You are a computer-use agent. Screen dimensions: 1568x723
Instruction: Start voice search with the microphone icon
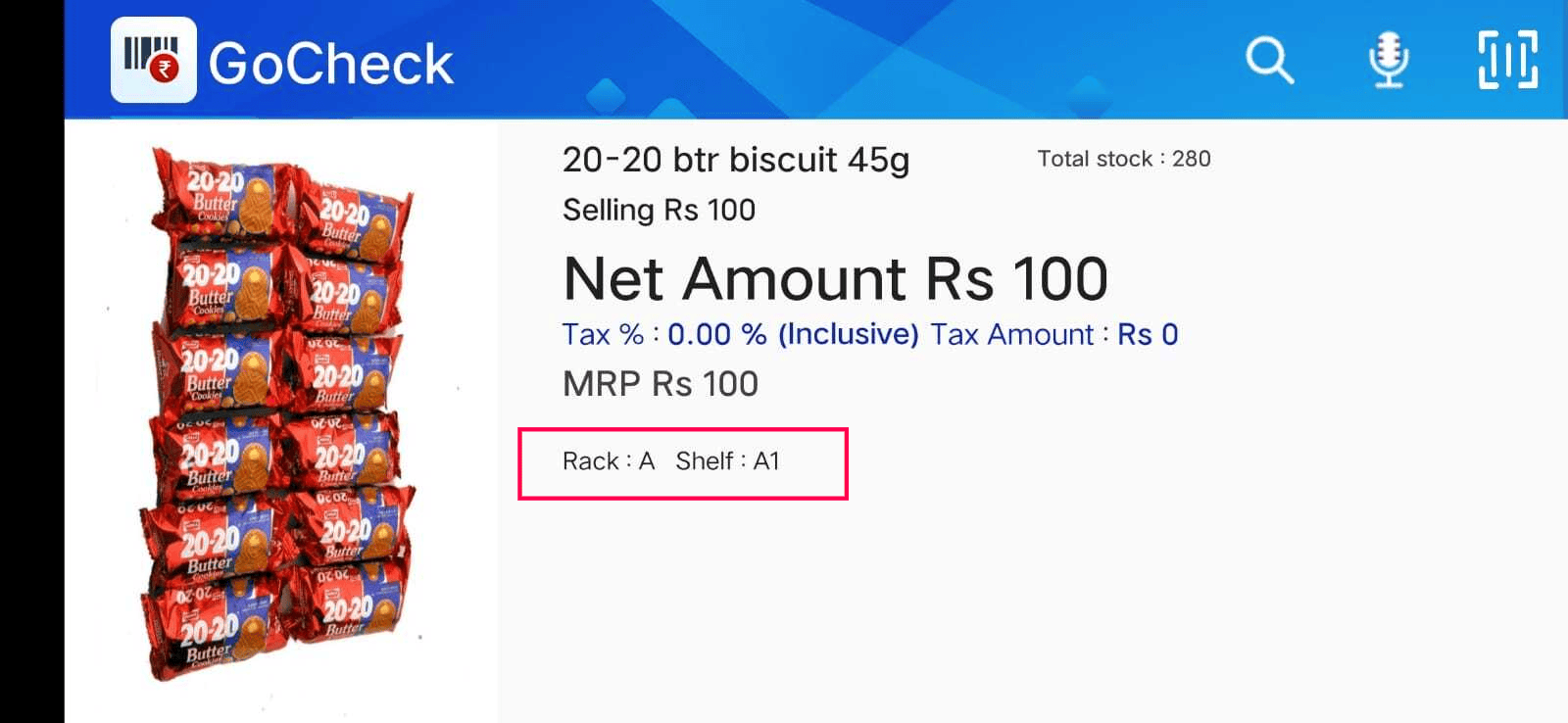1389,61
